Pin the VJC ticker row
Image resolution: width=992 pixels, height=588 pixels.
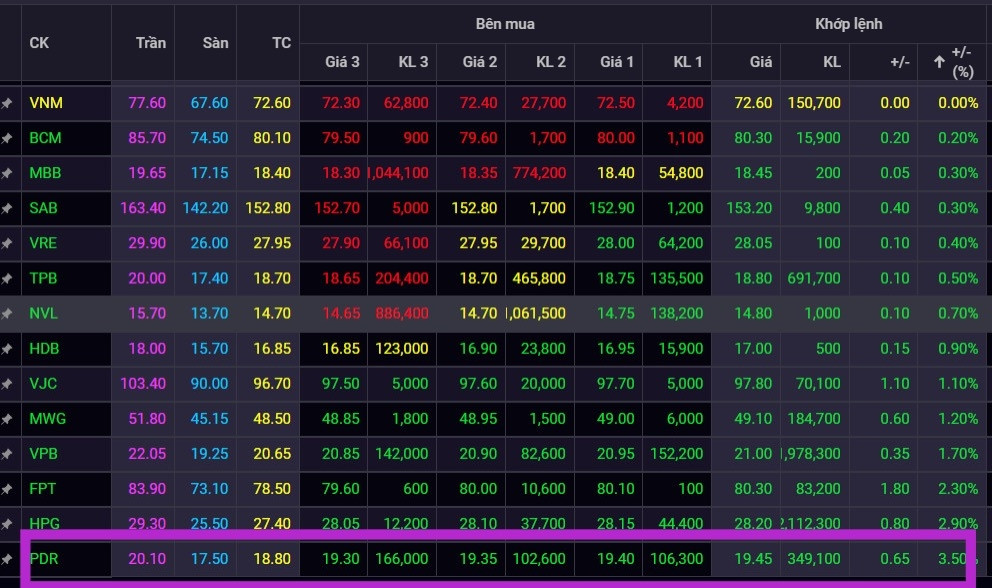tap(7, 383)
